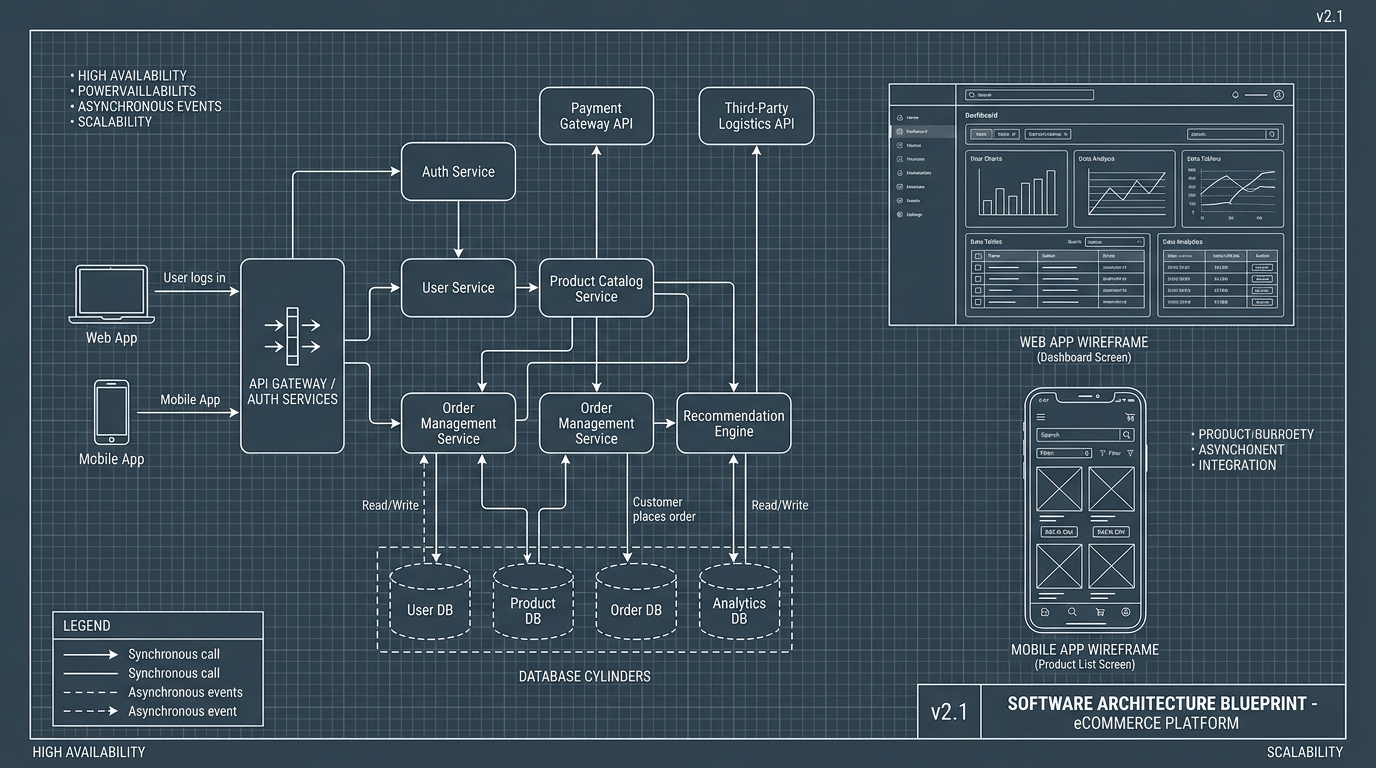Click the bell icon in the dashboard wireframe header
The height and width of the screenshot is (768, 1376).
point(1235,95)
